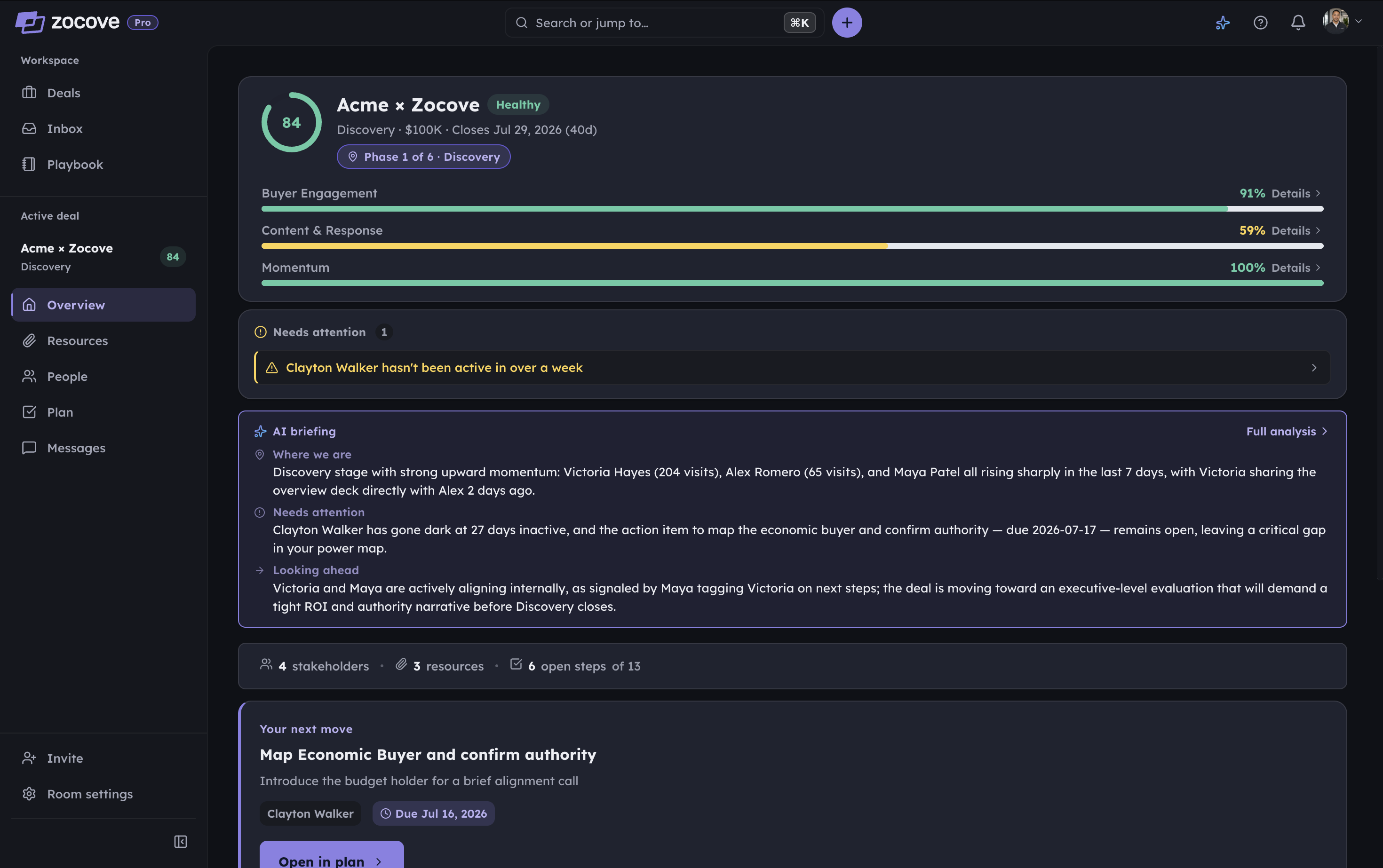Click the Due Jul 16, 2026 chip
Viewport: 1383px width, 868px height.
[434, 813]
